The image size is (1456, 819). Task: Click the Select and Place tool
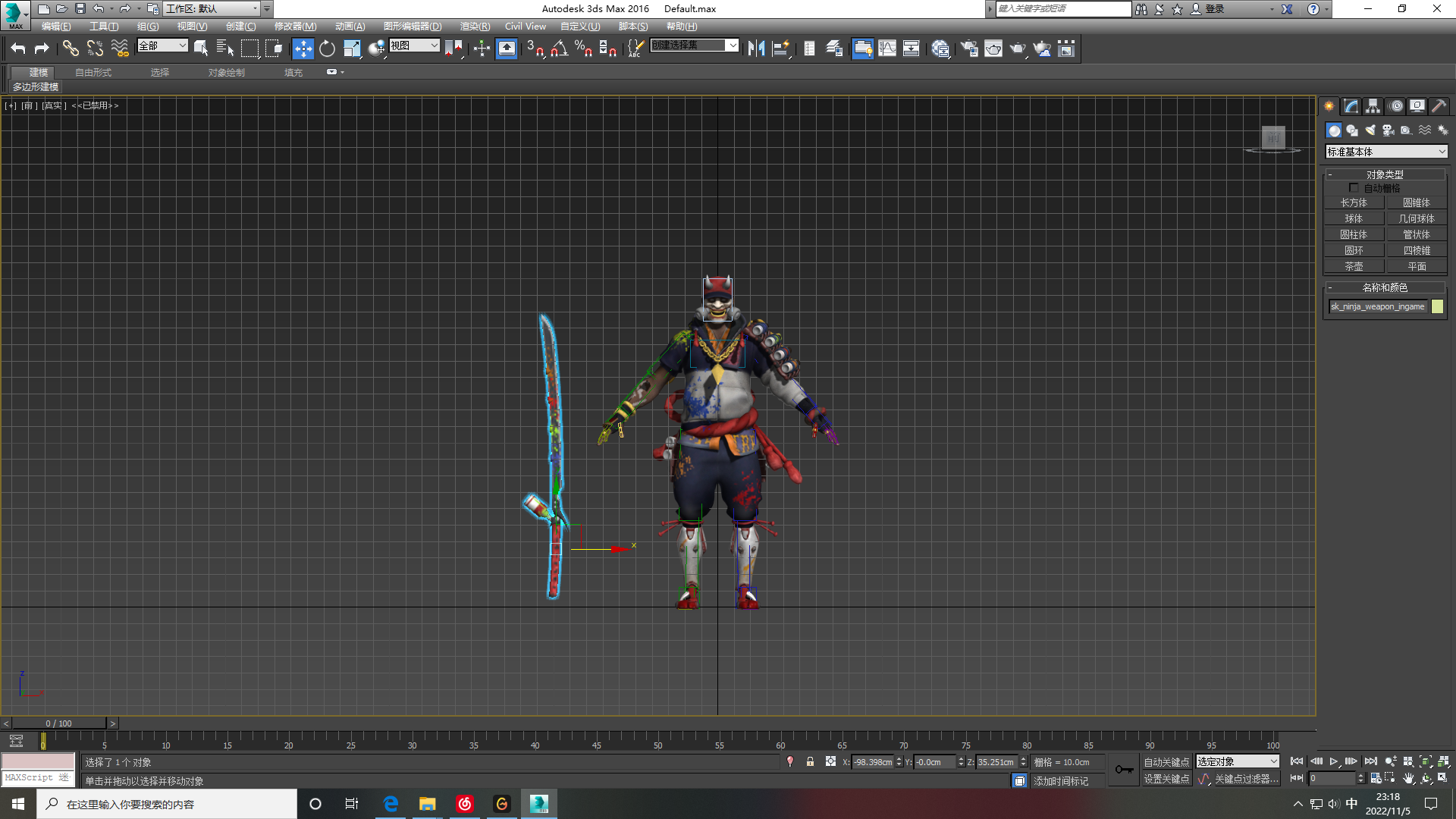coord(376,49)
